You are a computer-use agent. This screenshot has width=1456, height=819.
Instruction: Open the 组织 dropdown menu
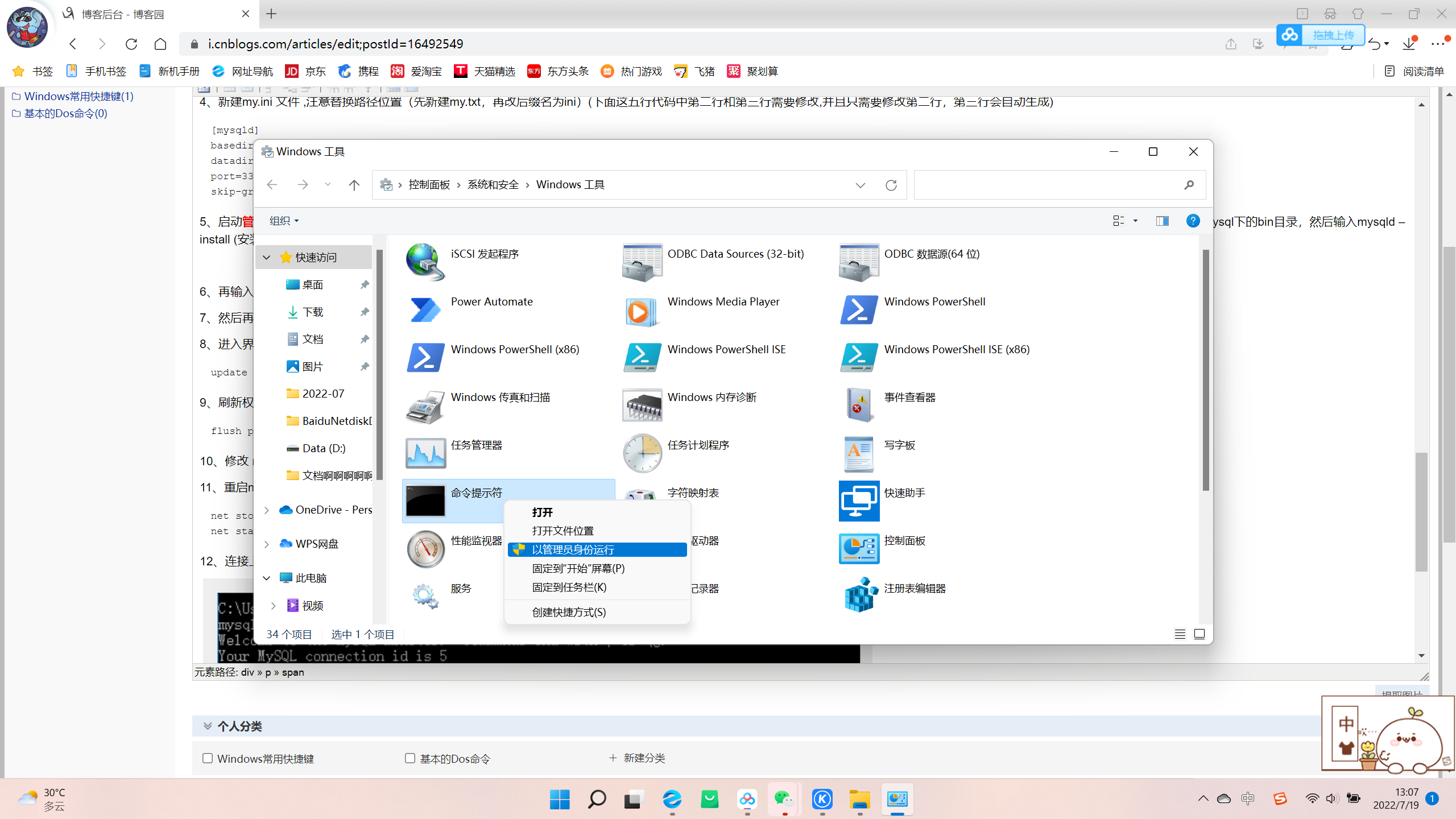click(283, 221)
